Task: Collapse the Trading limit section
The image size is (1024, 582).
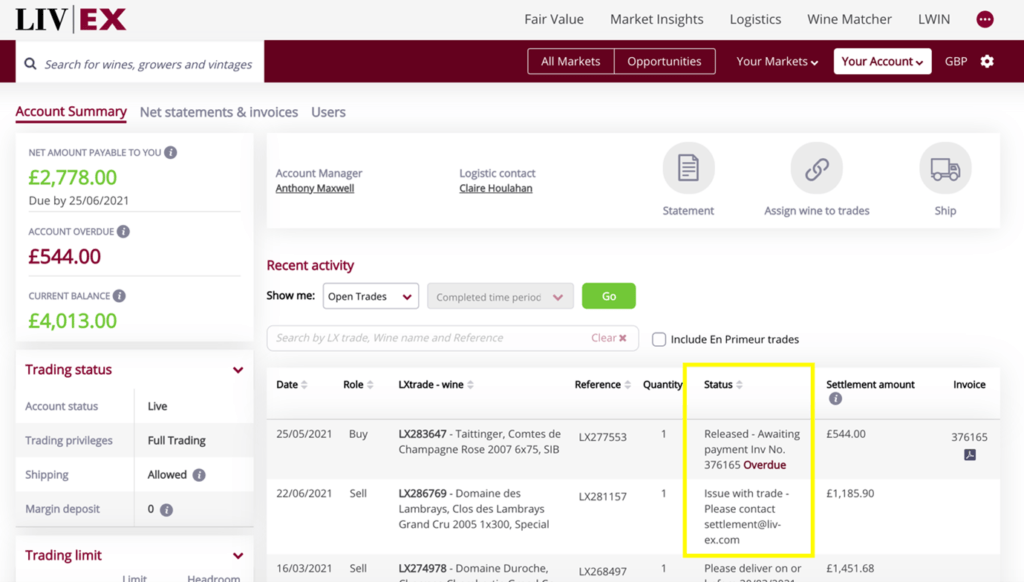Action: coord(238,556)
